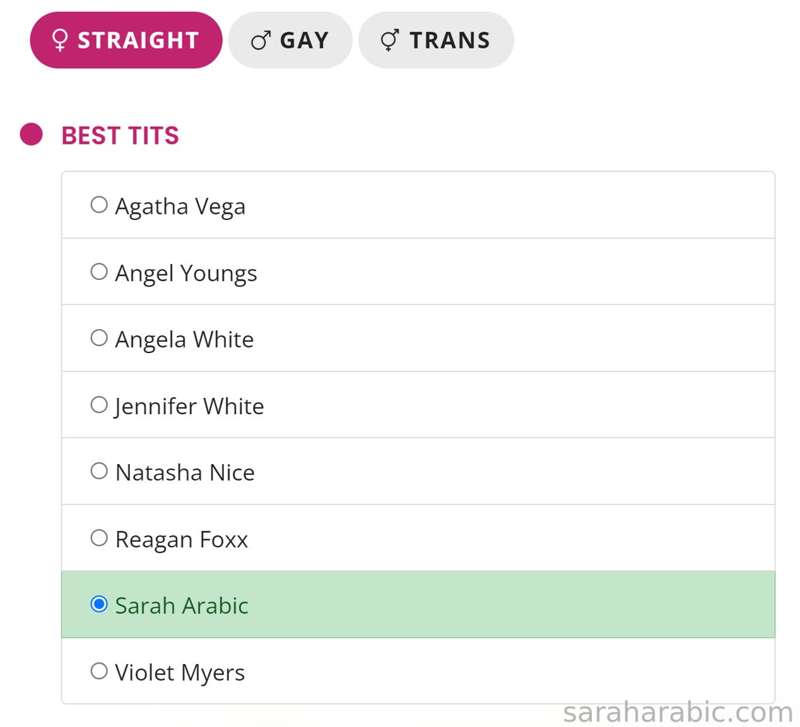Switch to the Gay tab
The height and width of the screenshot is (727, 800).
tap(290, 40)
